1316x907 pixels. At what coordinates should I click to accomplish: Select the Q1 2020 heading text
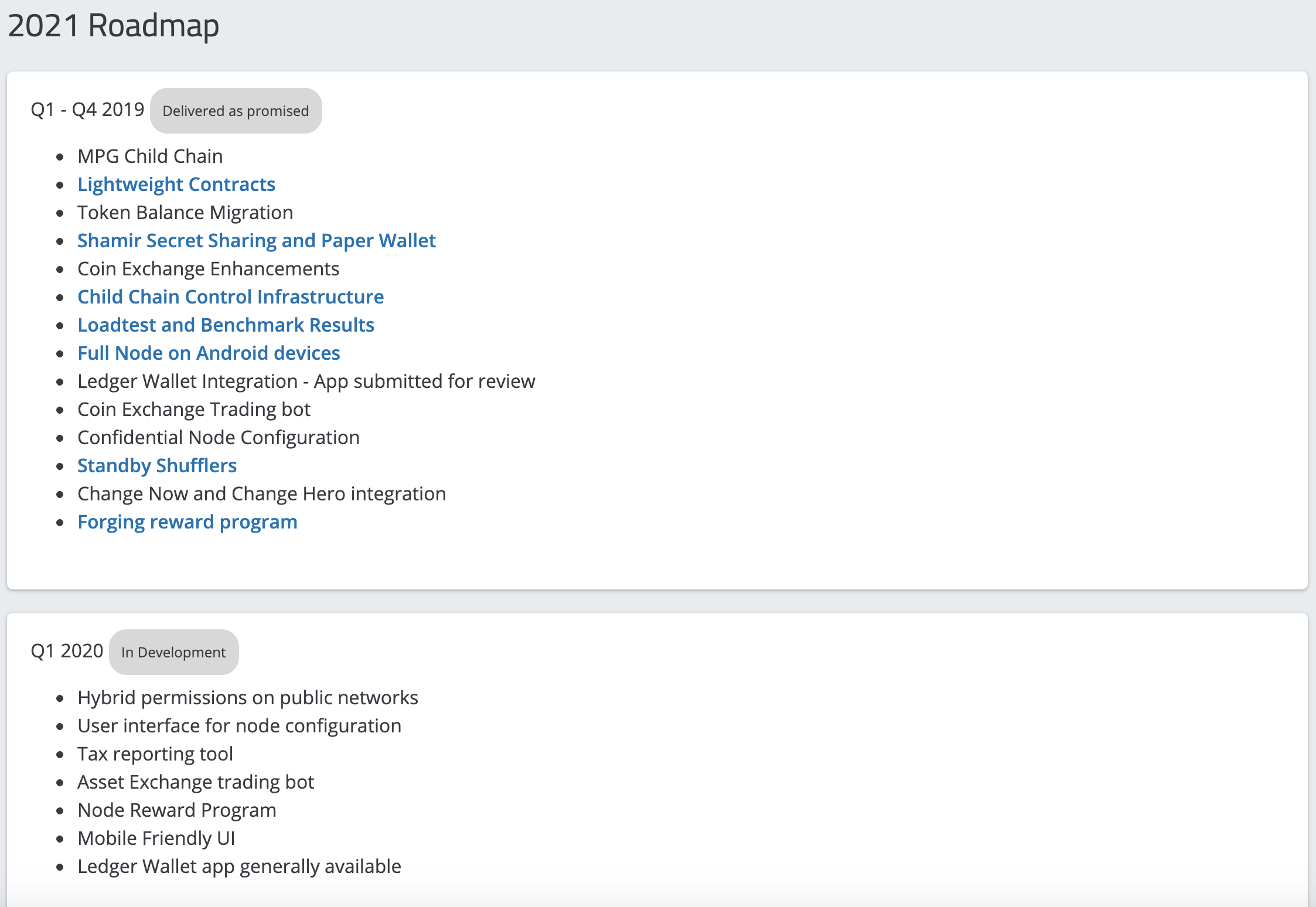point(67,651)
